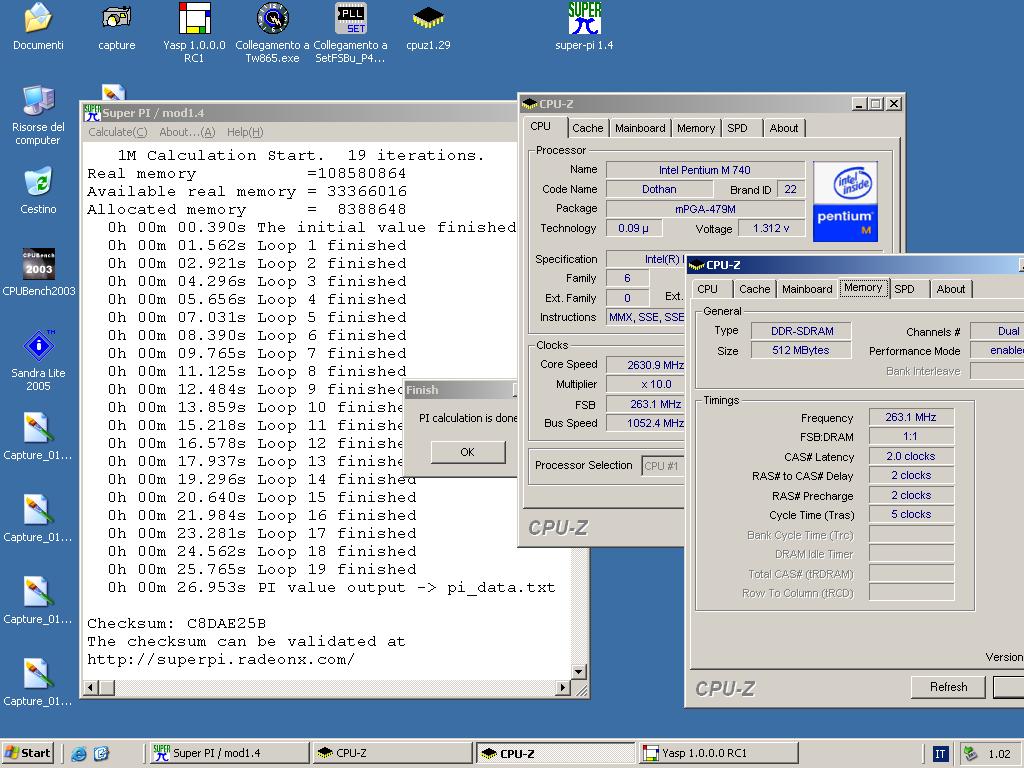Launch super-pi 1.4 desktop icon
This screenshot has height=768, width=1024.
point(584,27)
